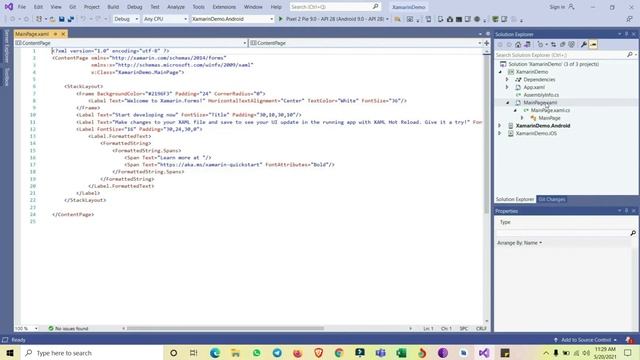Open the Build menu
The image size is (640, 360).
113,7
